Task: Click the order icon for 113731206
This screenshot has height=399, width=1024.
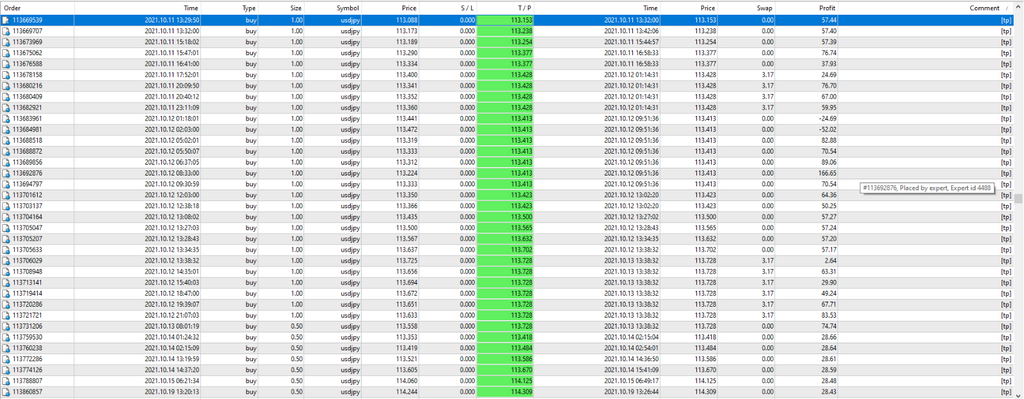Action: click(6, 326)
